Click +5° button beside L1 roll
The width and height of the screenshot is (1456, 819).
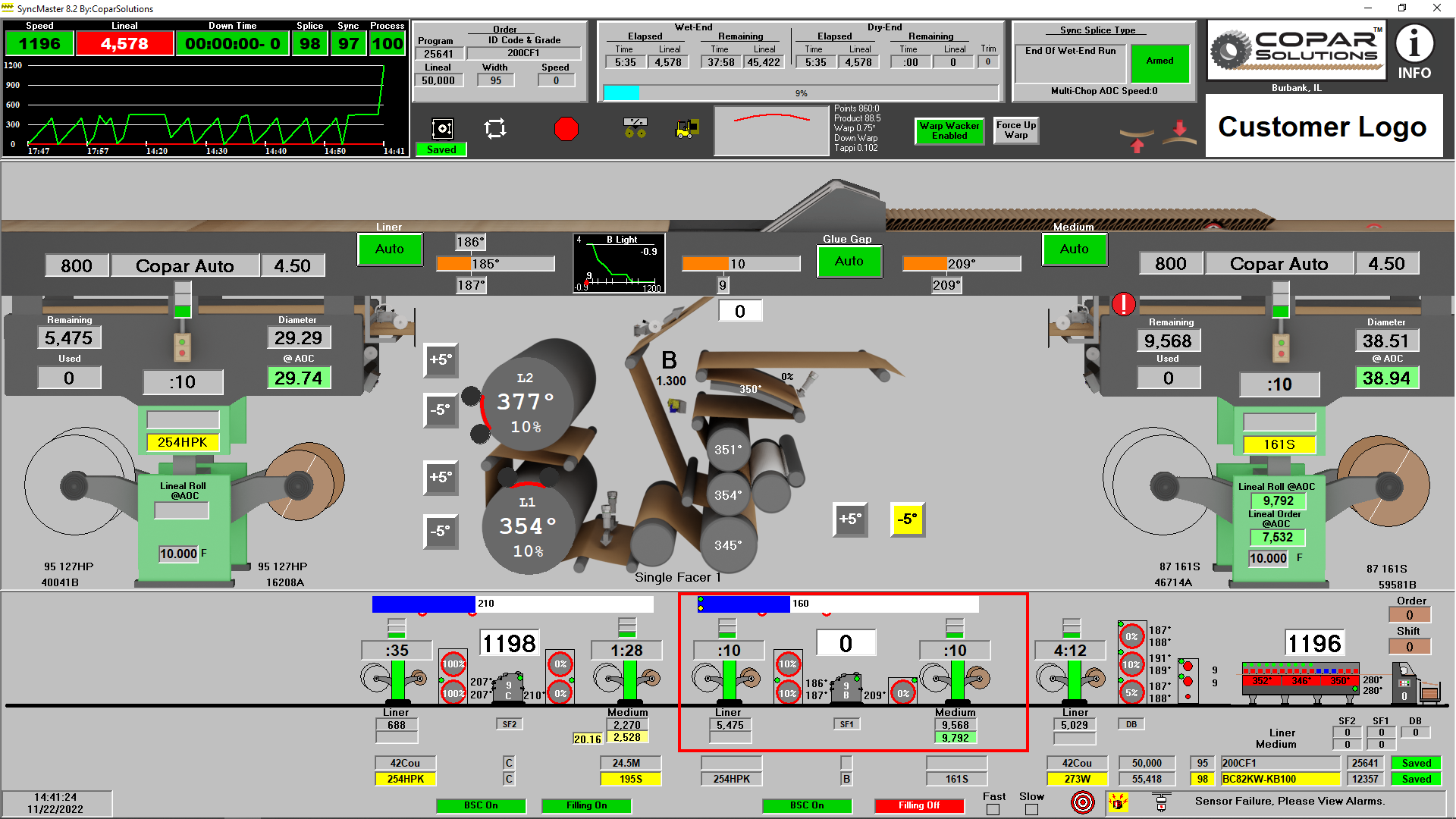click(441, 478)
